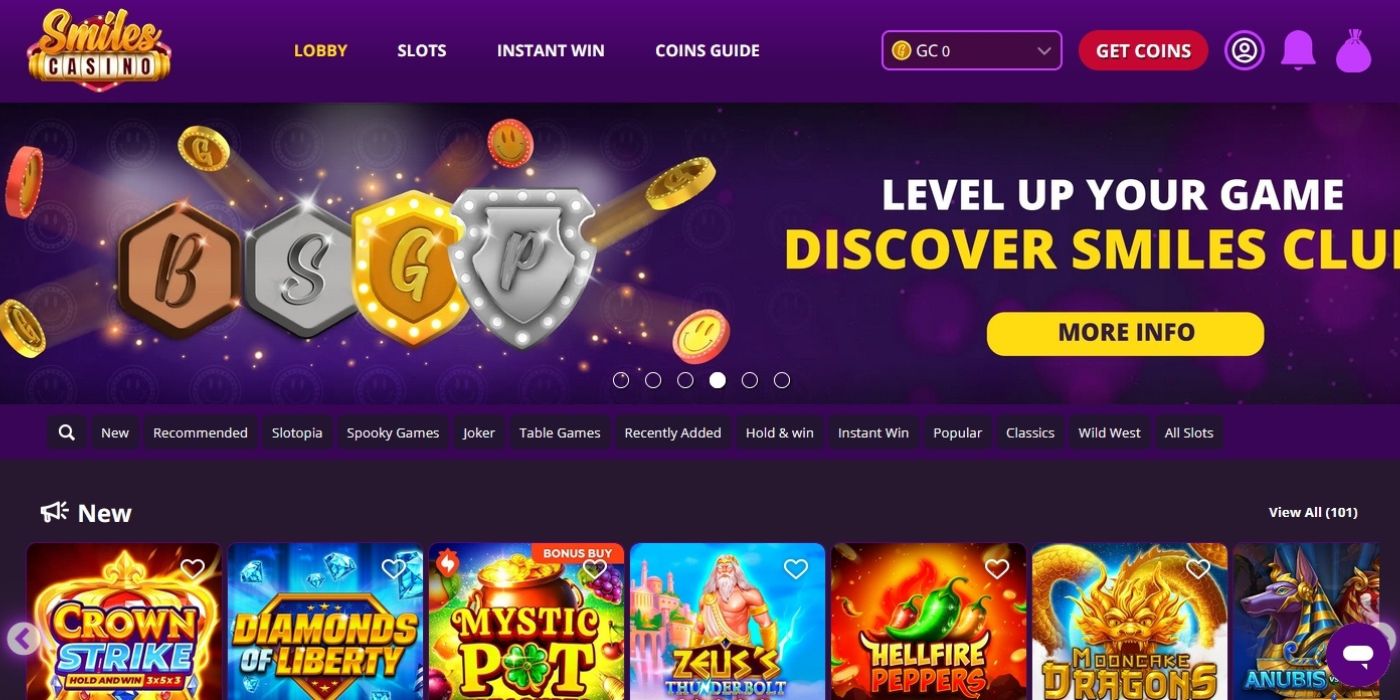
Task: Go to the COINS GUIDE menu
Action: pyautogui.click(x=707, y=50)
